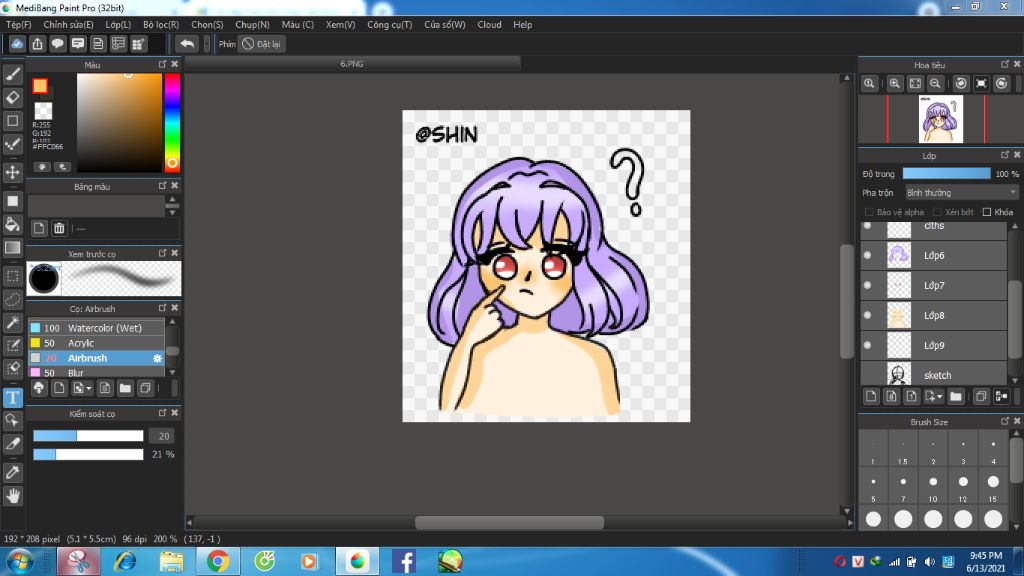This screenshot has height=576, width=1024.
Task: Select the Acrylic brush
Action: [x=96, y=343]
